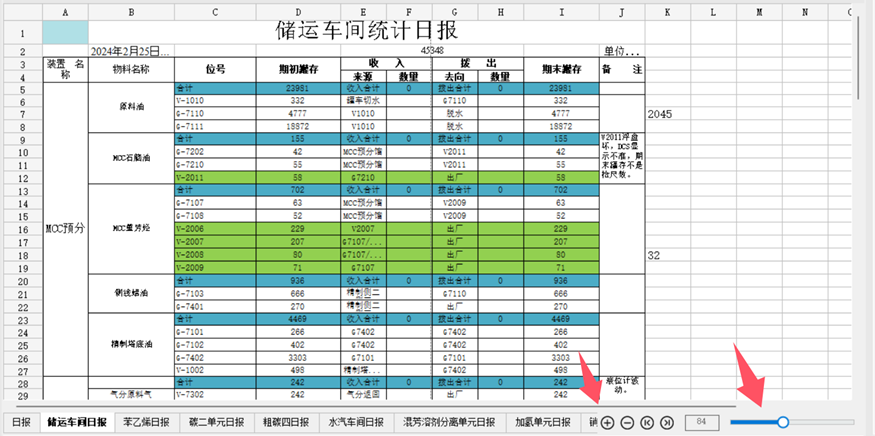Click the 备注 header cell
This screenshot has width=875, height=436.
(x=622, y=69)
